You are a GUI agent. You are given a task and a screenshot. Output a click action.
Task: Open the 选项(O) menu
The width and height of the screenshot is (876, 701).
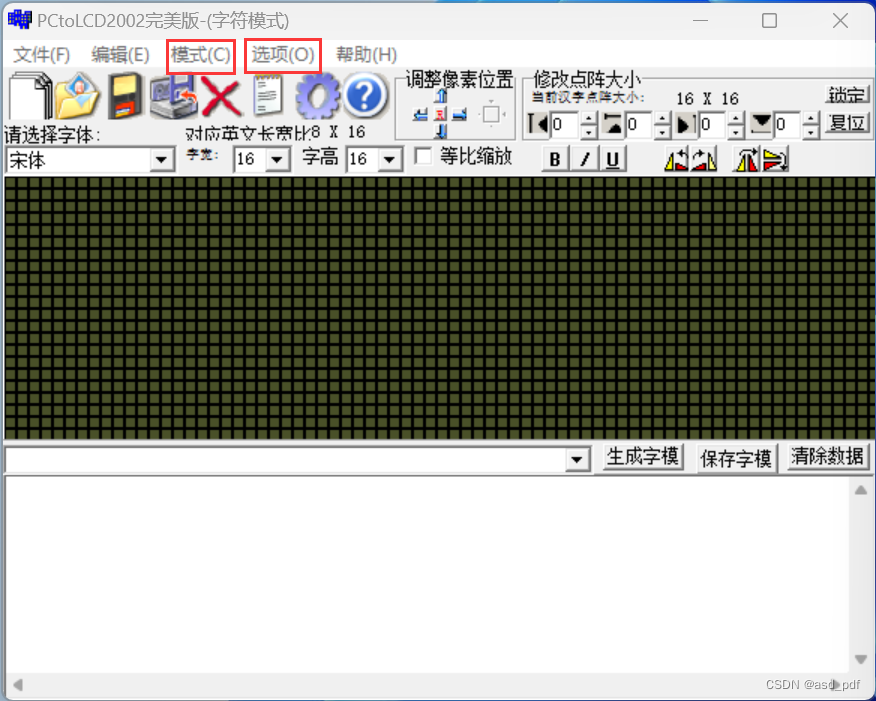tap(283, 55)
